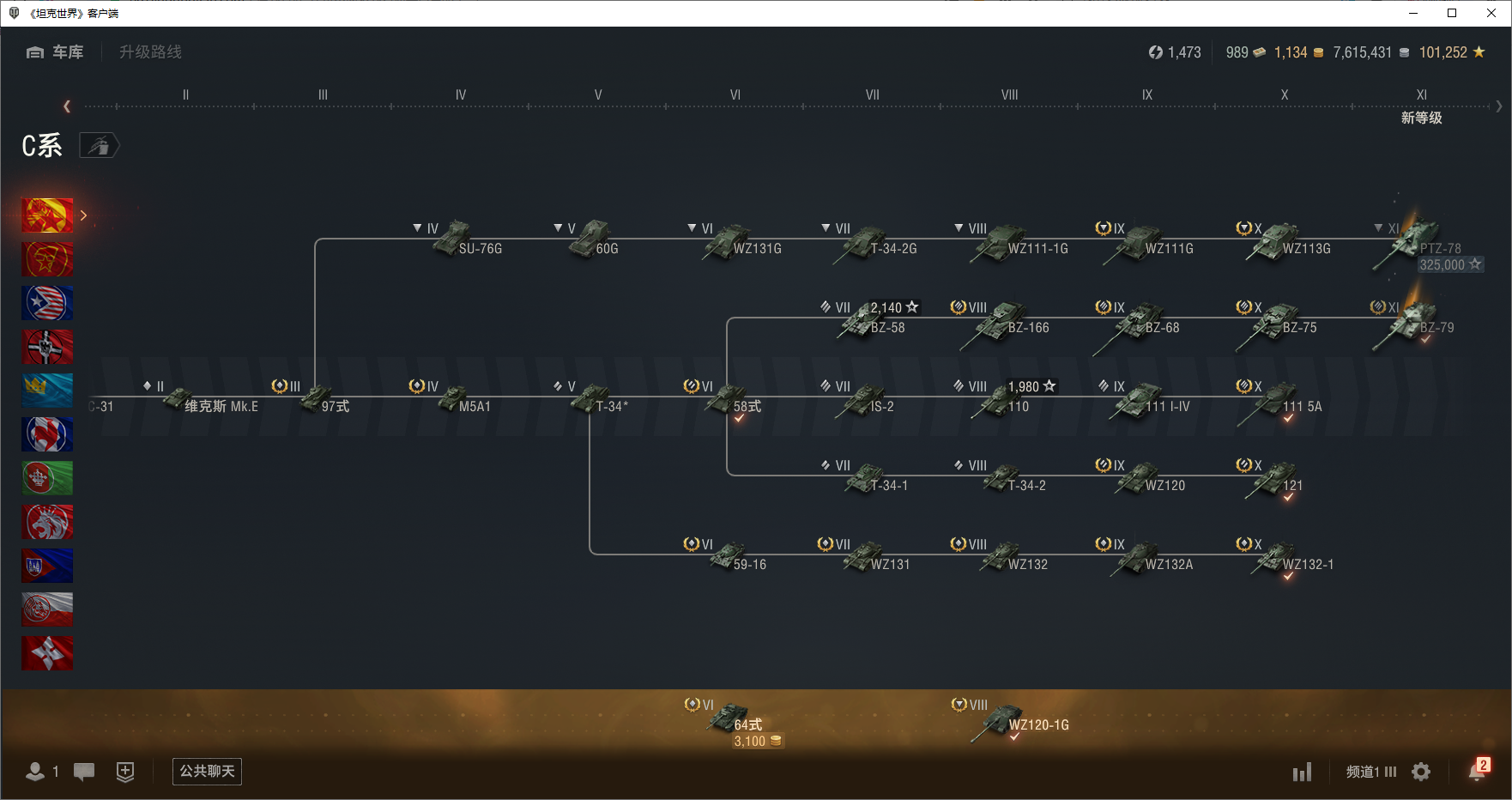Open the settings gear icon

coord(1421,772)
